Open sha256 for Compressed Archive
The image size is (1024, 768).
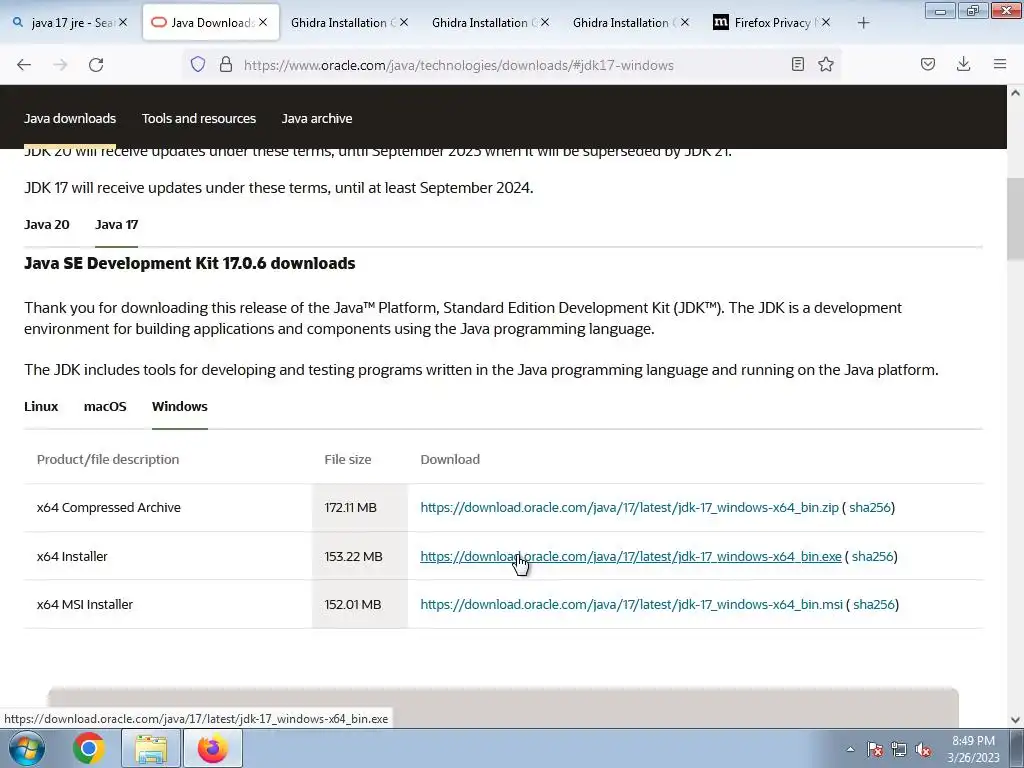click(x=870, y=507)
